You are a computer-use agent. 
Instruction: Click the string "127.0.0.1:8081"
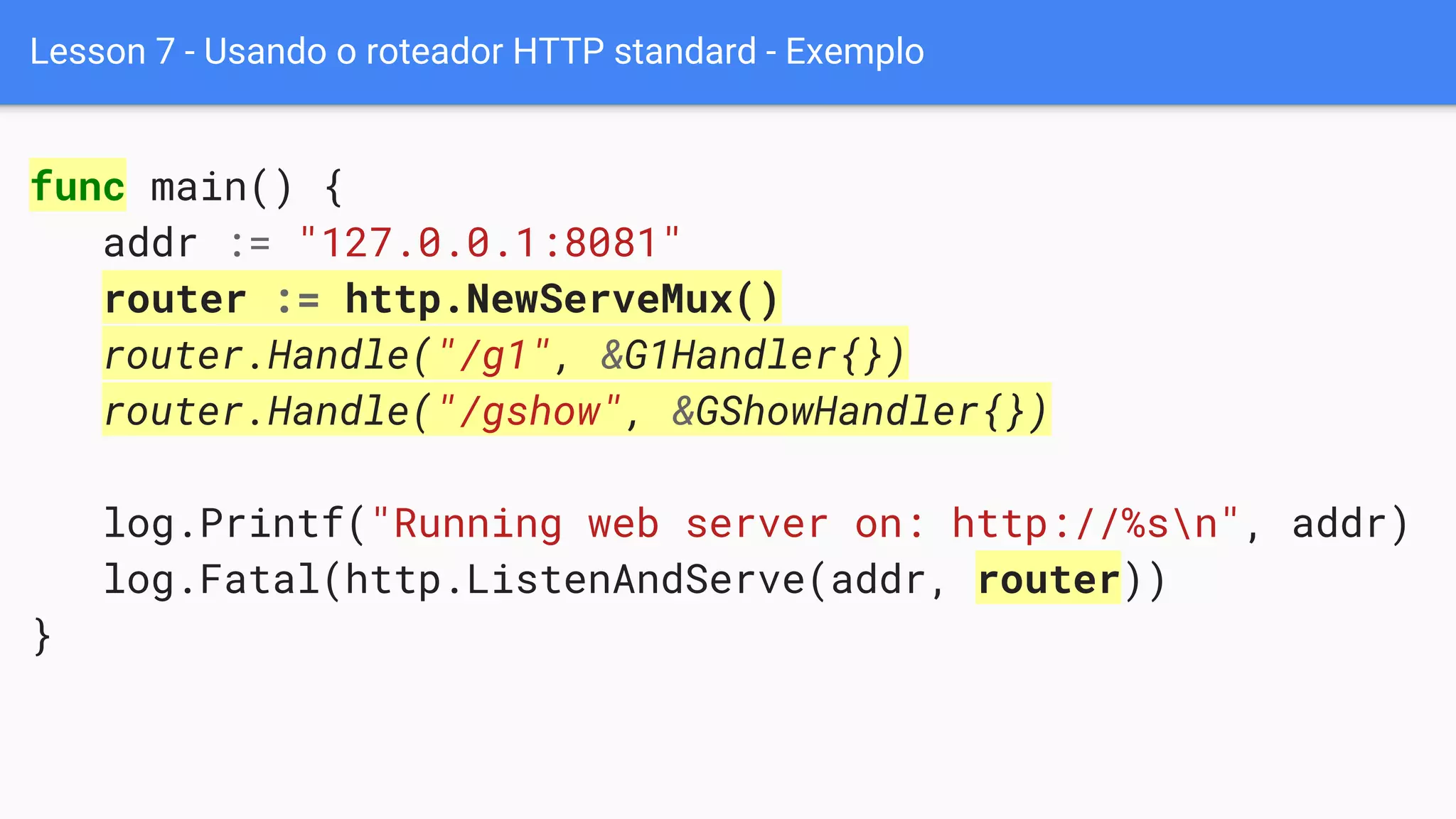pyautogui.click(x=490, y=243)
